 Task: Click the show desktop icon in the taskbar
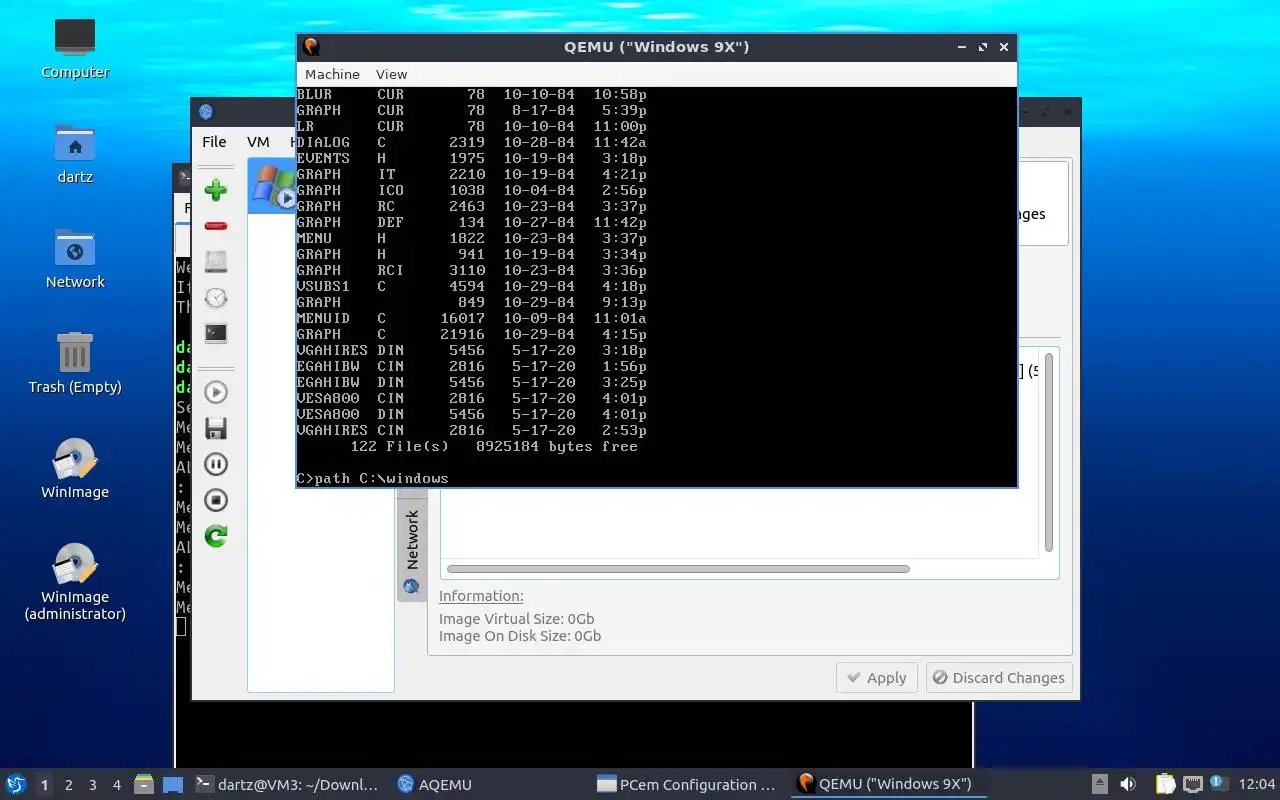click(x=173, y=785)
